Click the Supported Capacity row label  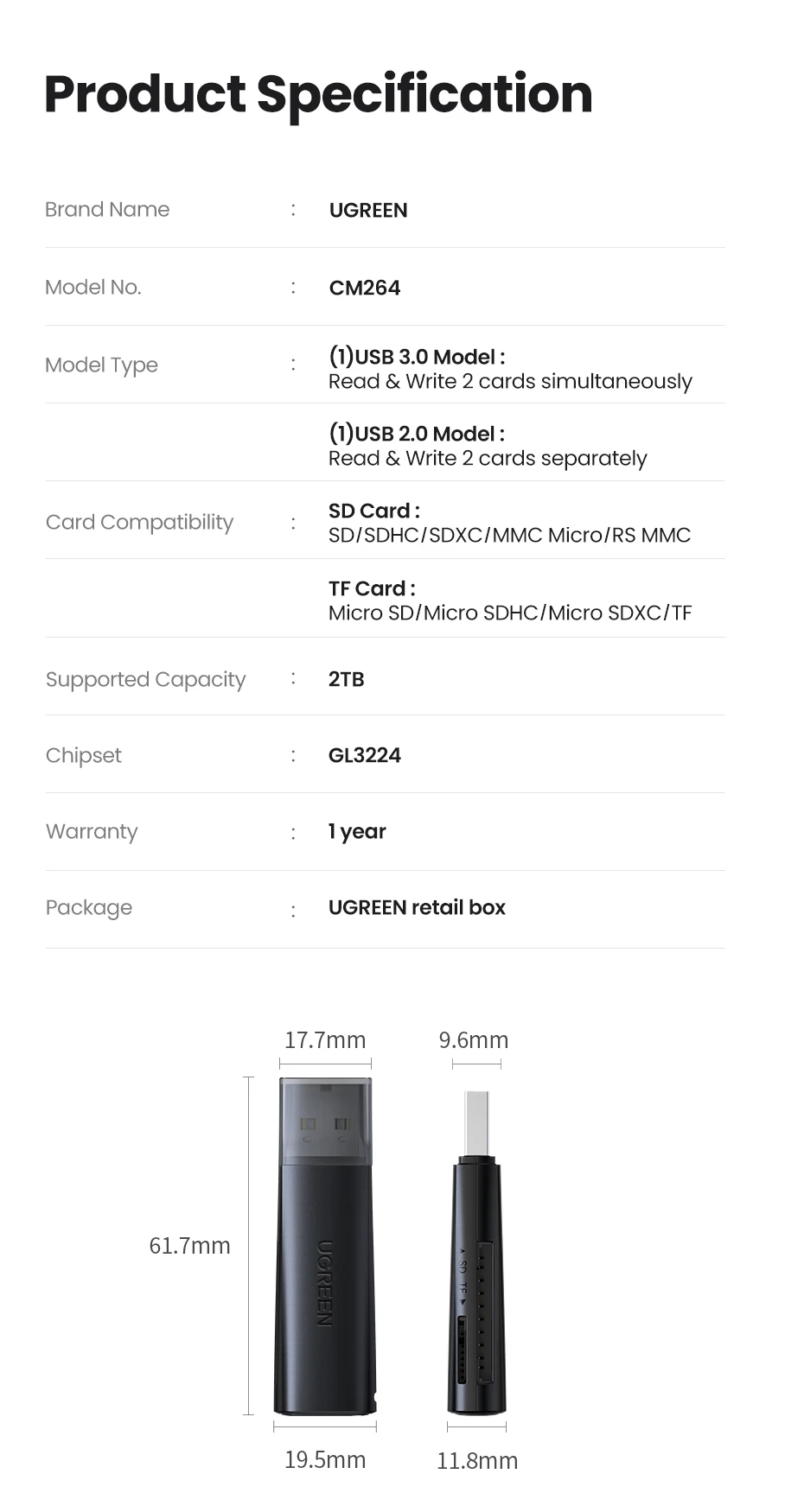pyautogui.click(x=145, y=680)
